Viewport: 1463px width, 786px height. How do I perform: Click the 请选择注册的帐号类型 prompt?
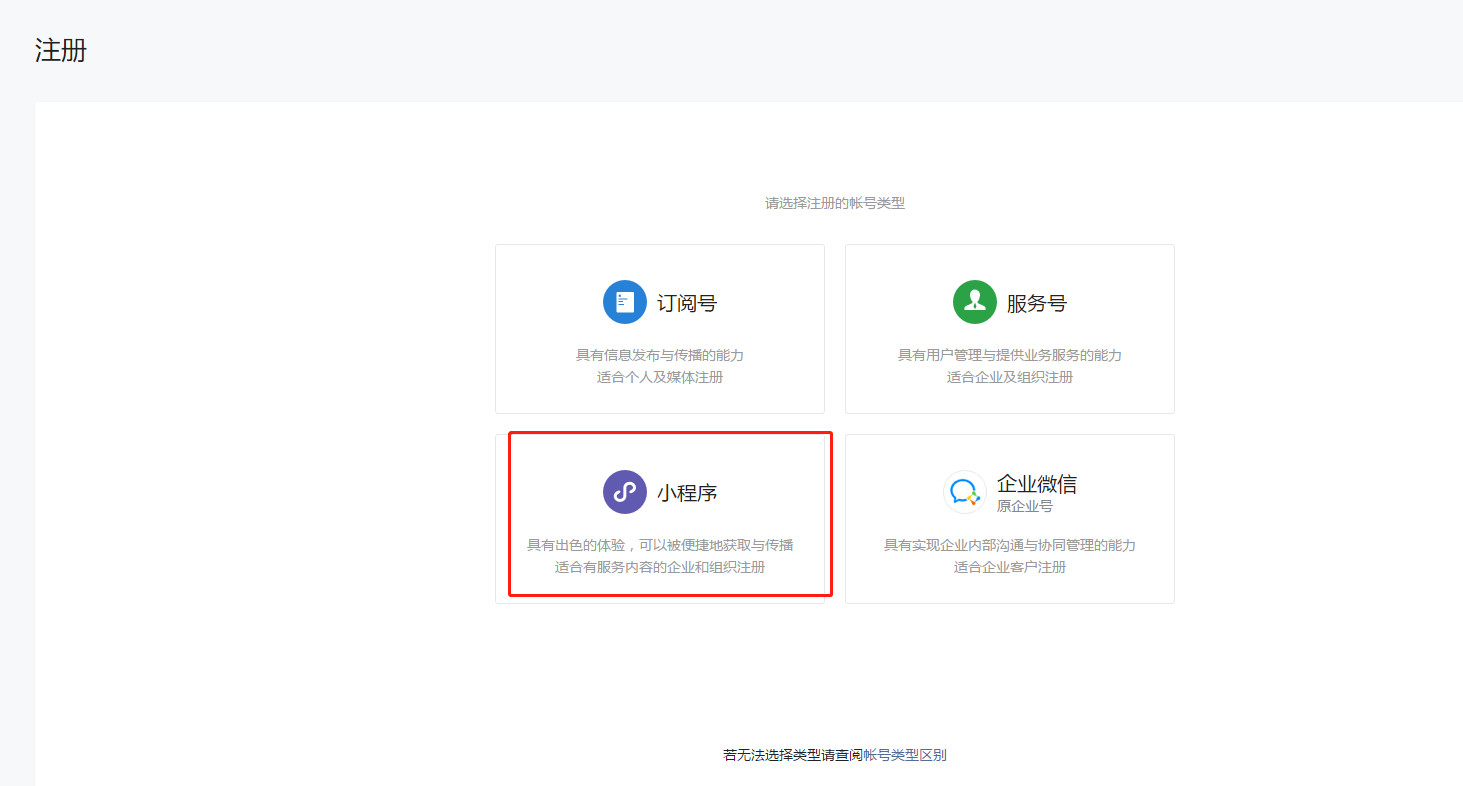coord(835,203)
